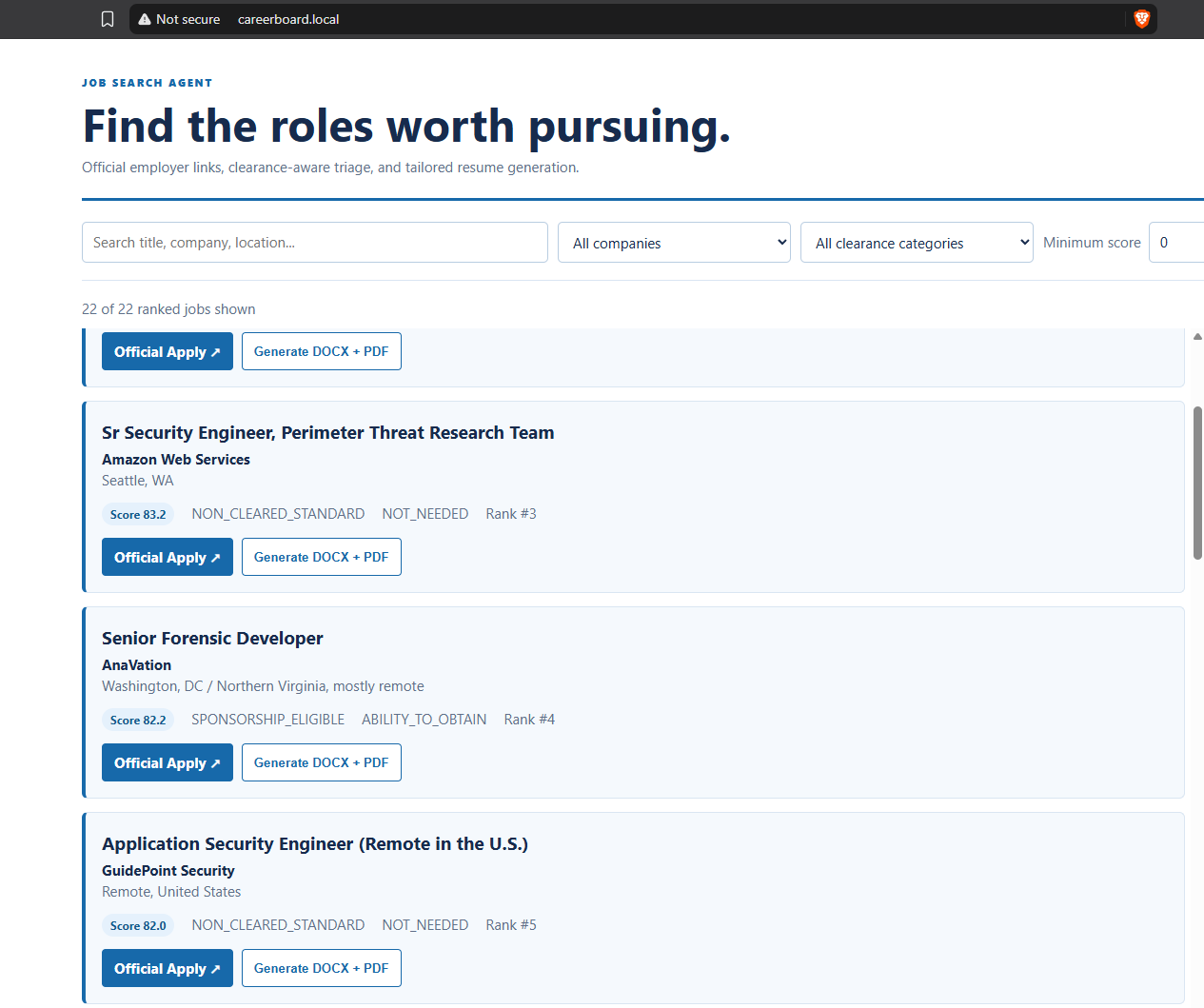1204x1008 pixels.
Task: Click the AnaVation company name
Action: (137, 664)
